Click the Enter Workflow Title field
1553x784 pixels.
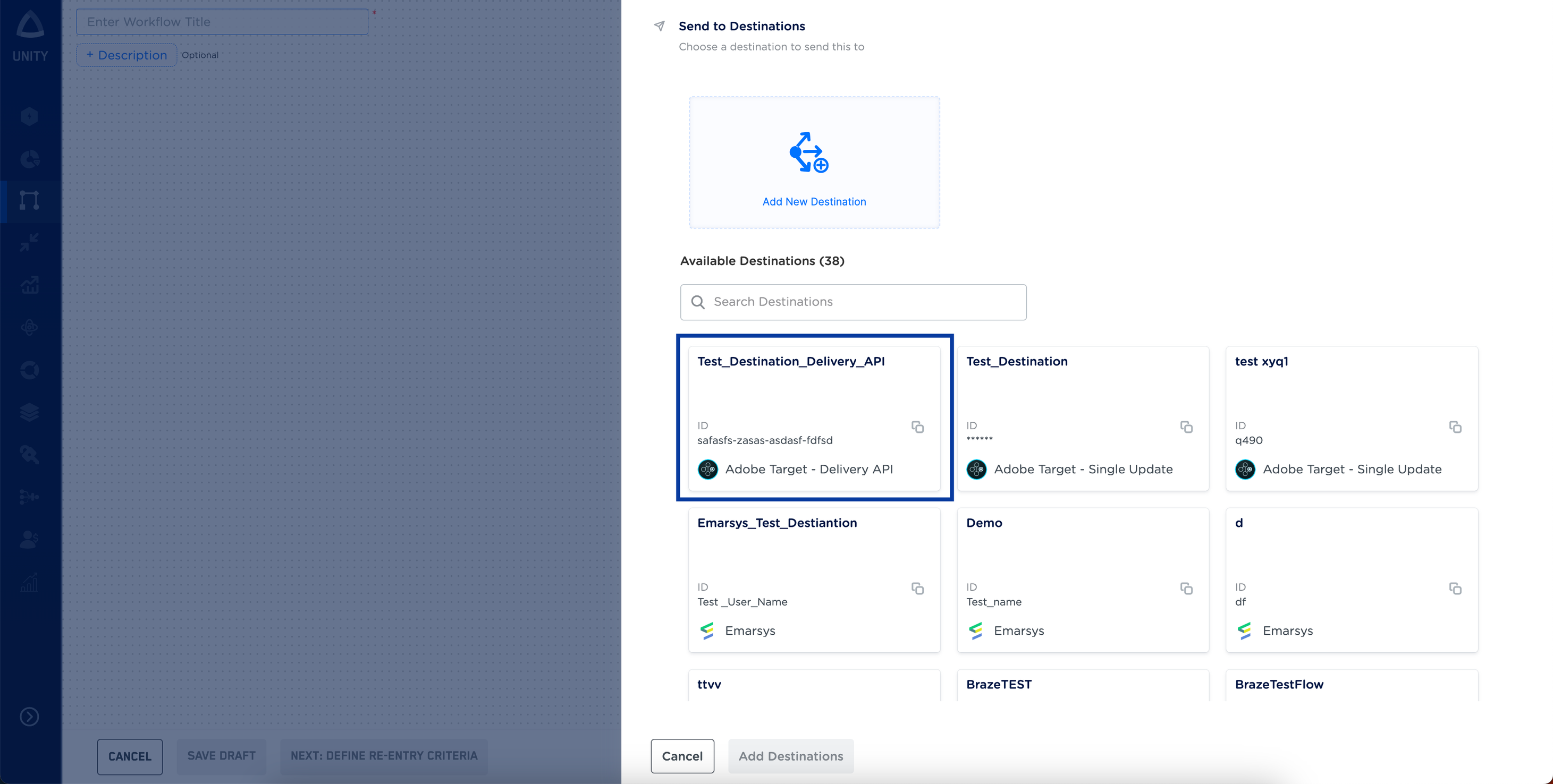222,22
